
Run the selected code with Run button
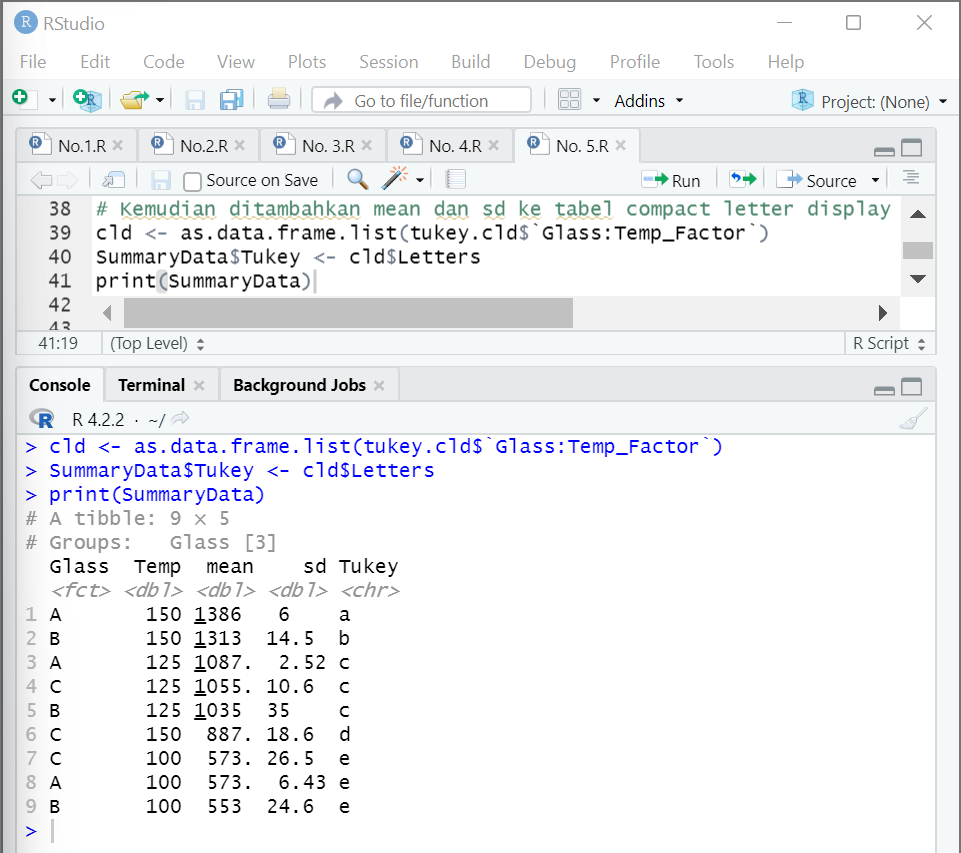[672, 178]
